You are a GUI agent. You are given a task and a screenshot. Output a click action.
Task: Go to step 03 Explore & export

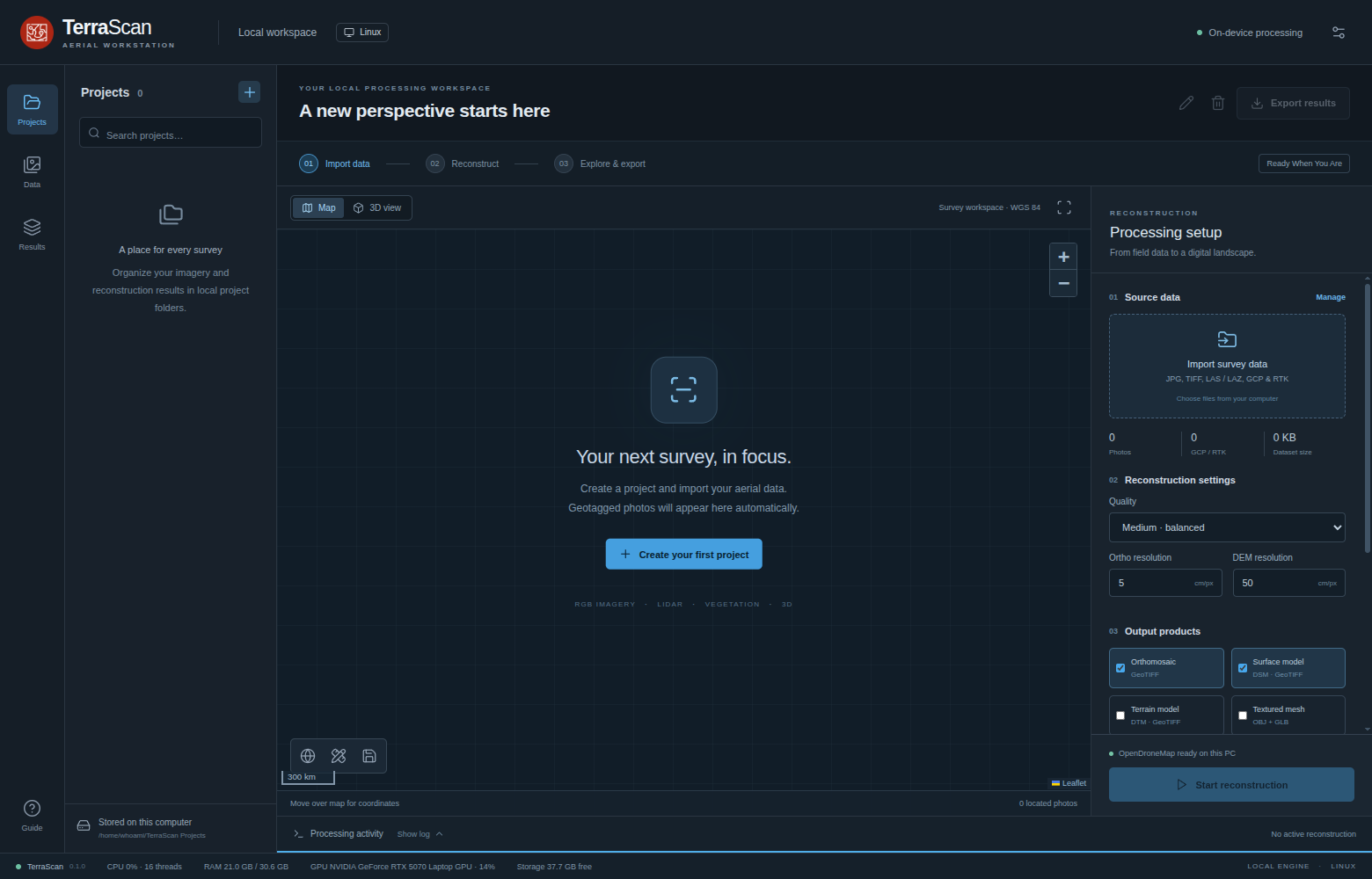[600, 163]
